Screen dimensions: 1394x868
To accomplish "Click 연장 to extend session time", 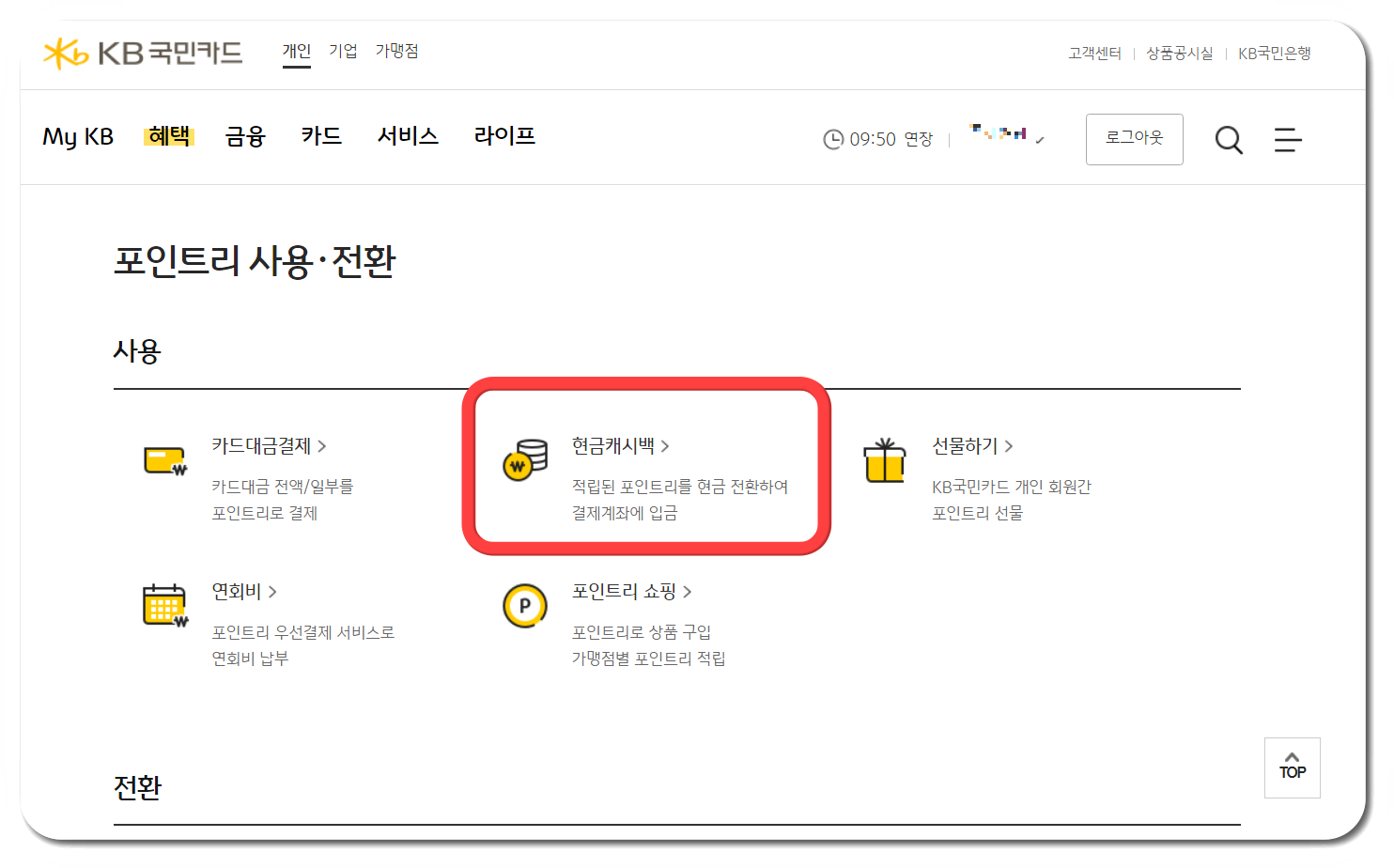I will [x=917, y=138].
